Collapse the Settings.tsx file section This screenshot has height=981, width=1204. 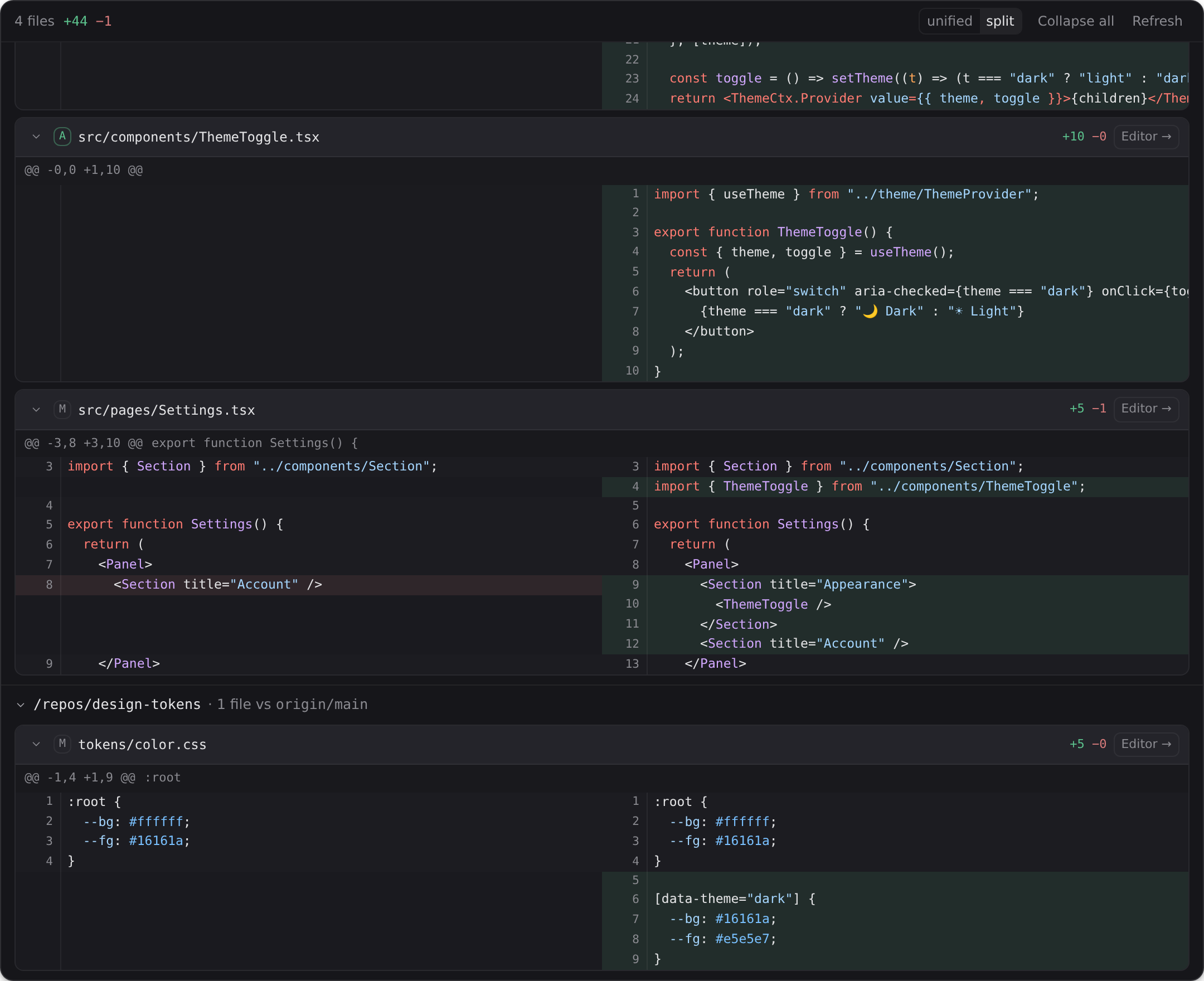pos(36,410)
